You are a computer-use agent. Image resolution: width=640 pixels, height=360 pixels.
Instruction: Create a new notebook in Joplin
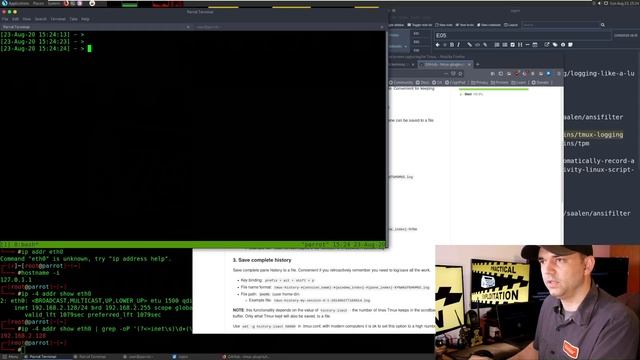[x=489, y=25]
